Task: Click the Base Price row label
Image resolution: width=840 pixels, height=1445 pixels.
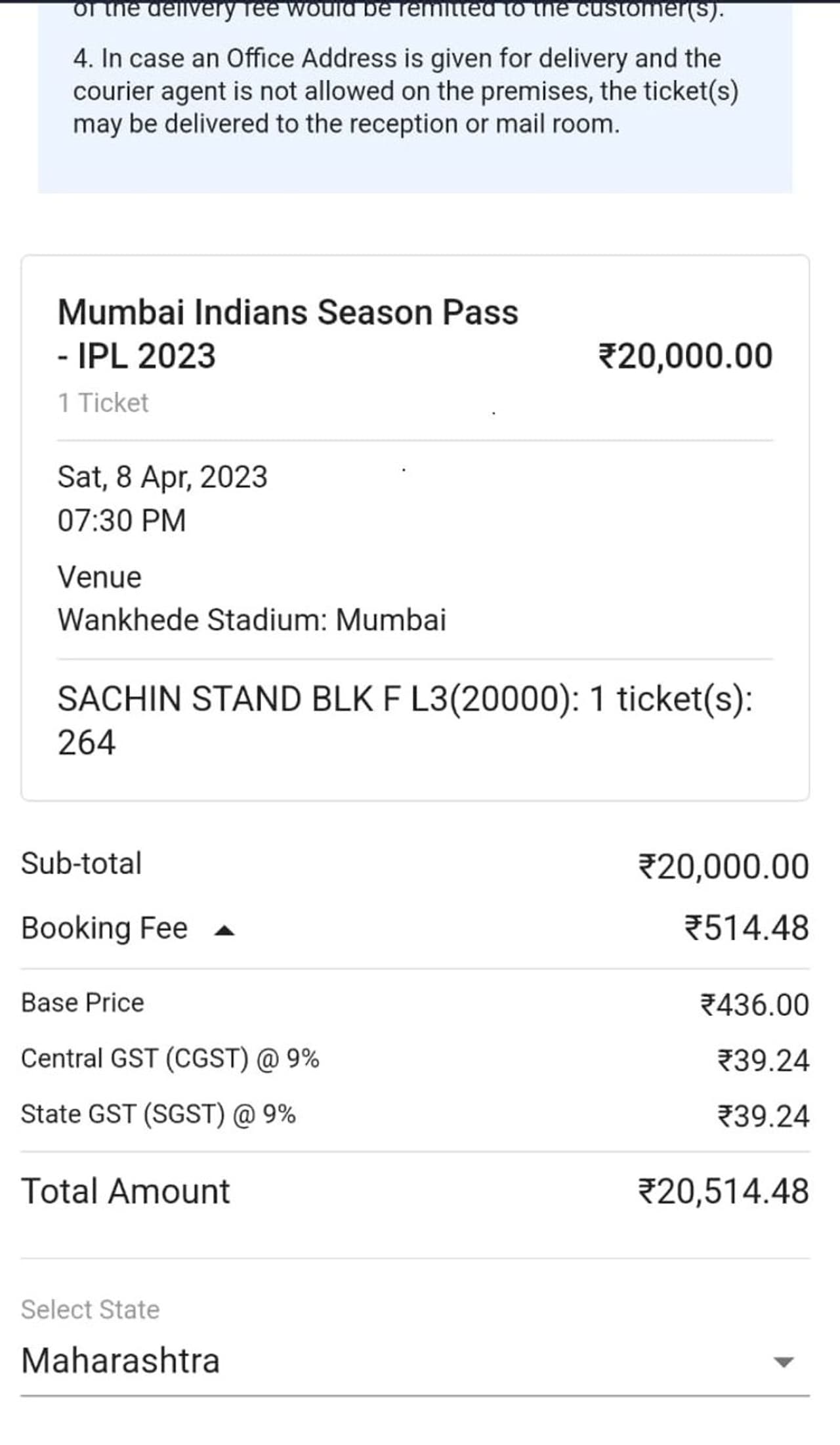Action: pyautogui.click(x=83, y=1003)
